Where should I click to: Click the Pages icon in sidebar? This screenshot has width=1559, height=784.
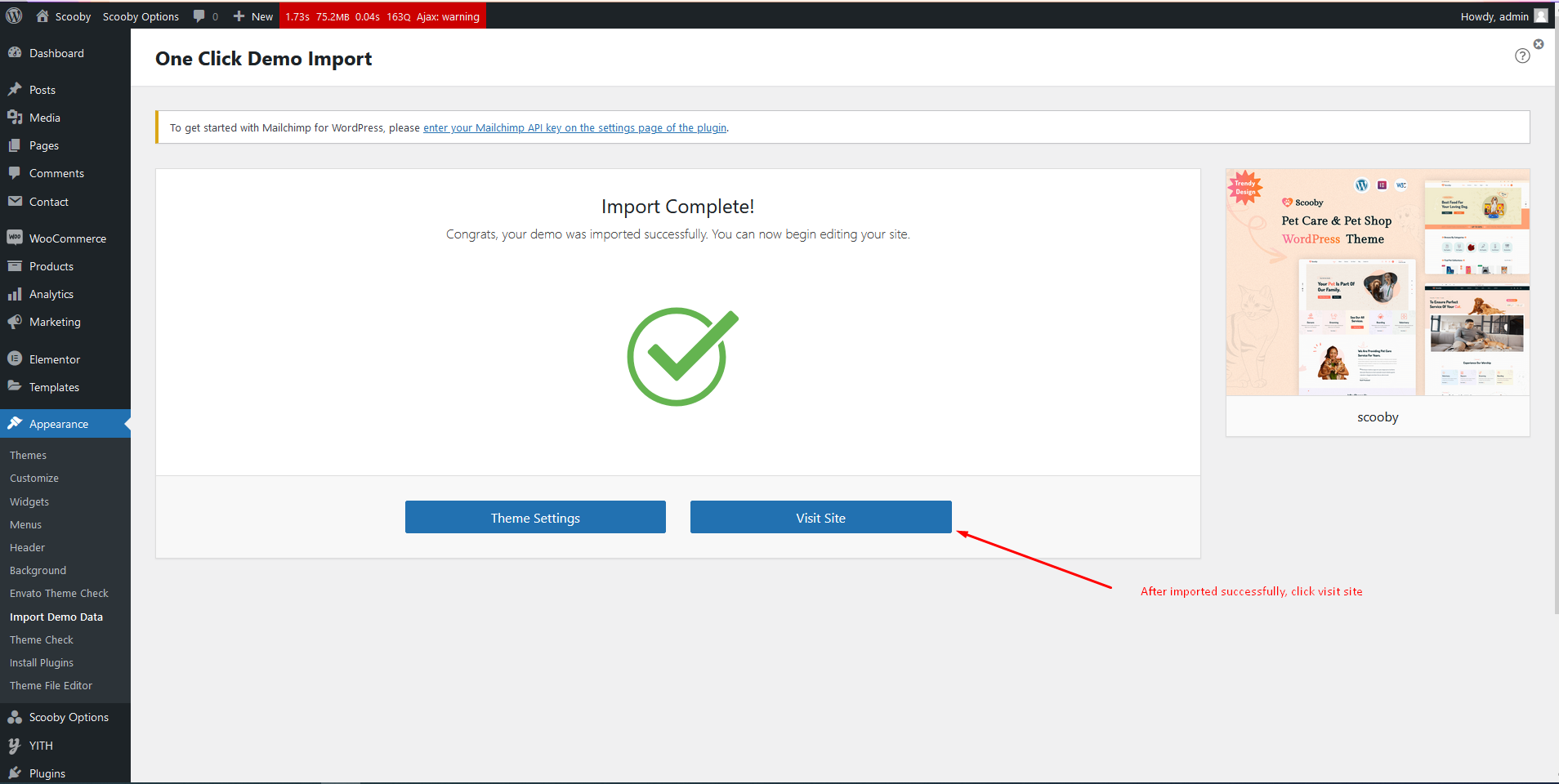(15, 145)
